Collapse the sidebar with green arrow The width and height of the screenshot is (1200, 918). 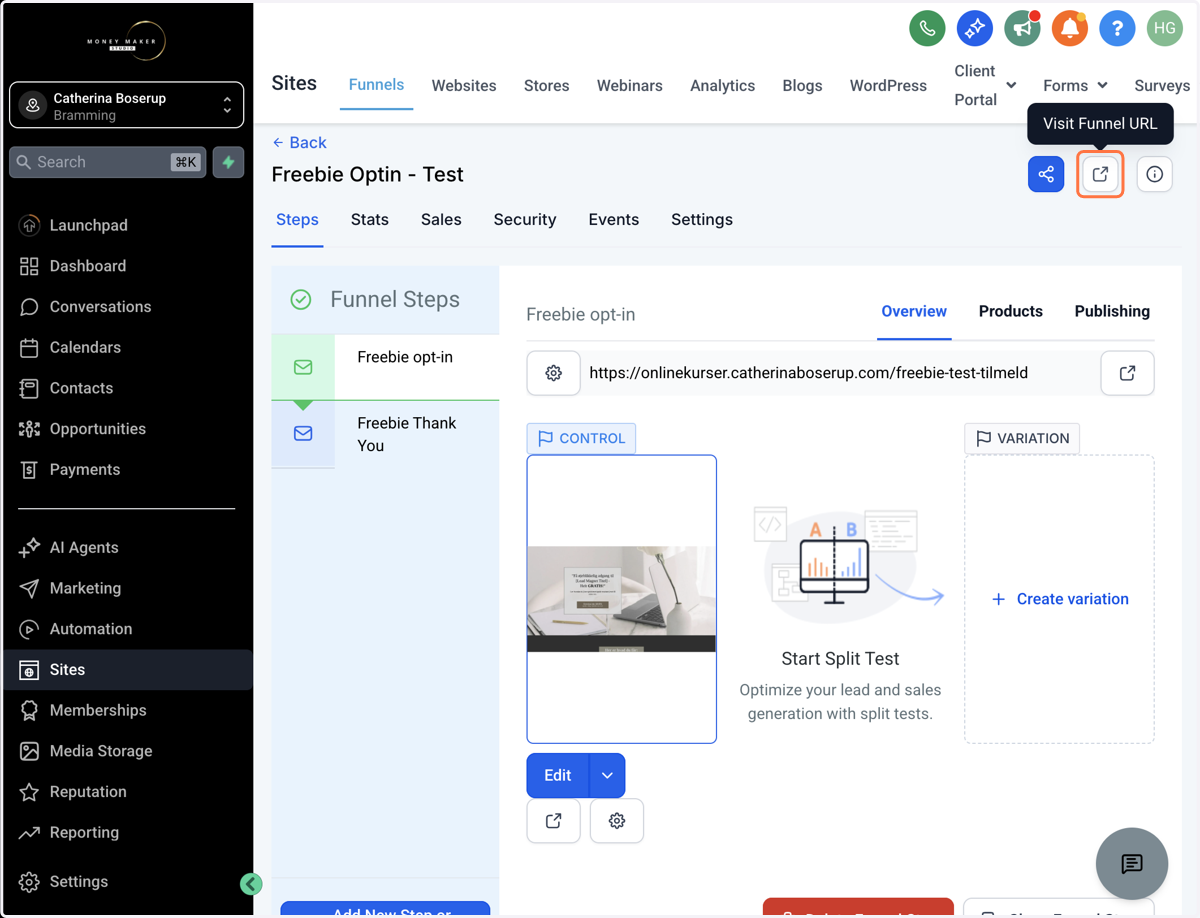[251, 883]
